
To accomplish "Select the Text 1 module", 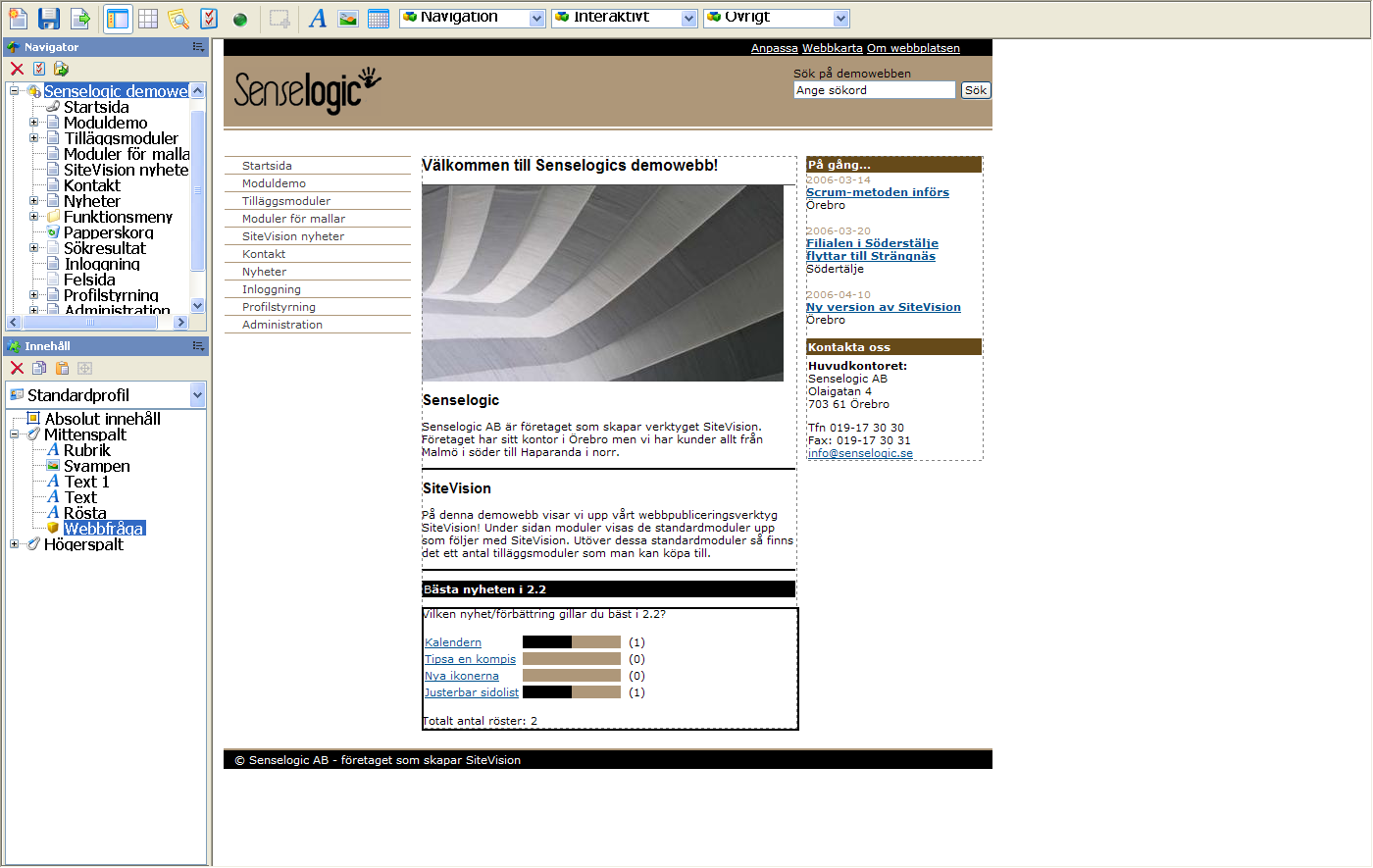I will 86,482.
